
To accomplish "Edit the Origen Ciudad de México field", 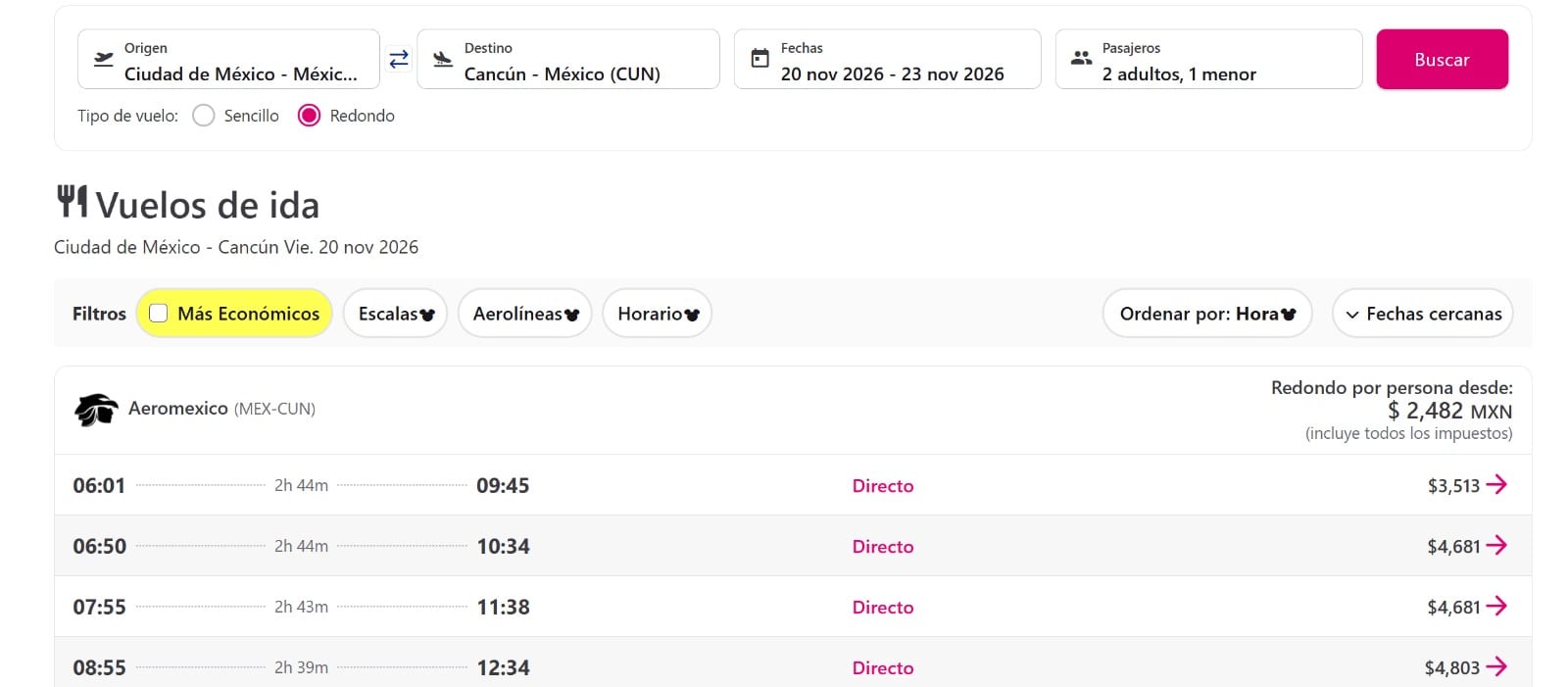I will pos(228,60).
